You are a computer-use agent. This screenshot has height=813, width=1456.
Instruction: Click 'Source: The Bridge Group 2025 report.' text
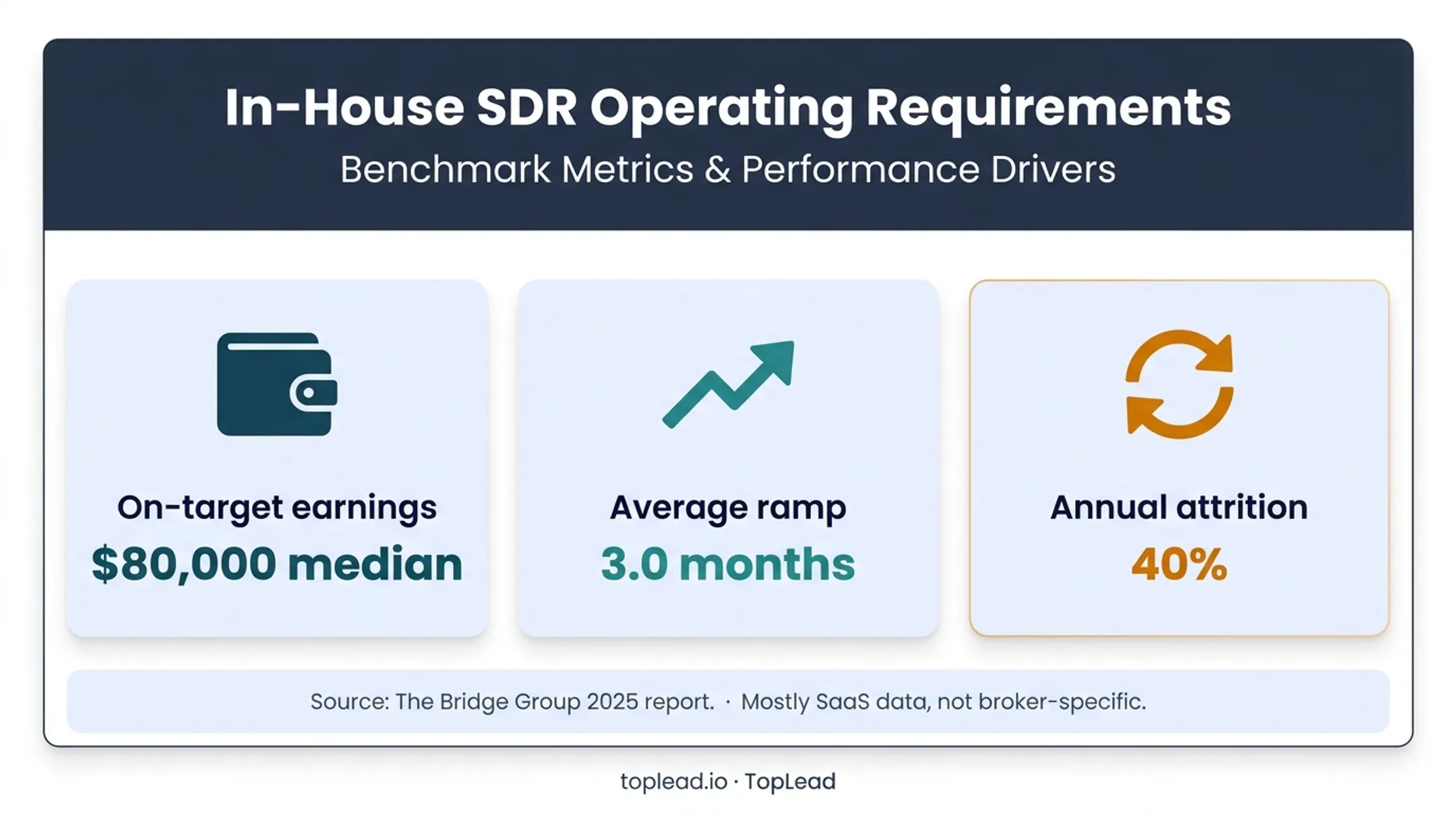(512, 702)
